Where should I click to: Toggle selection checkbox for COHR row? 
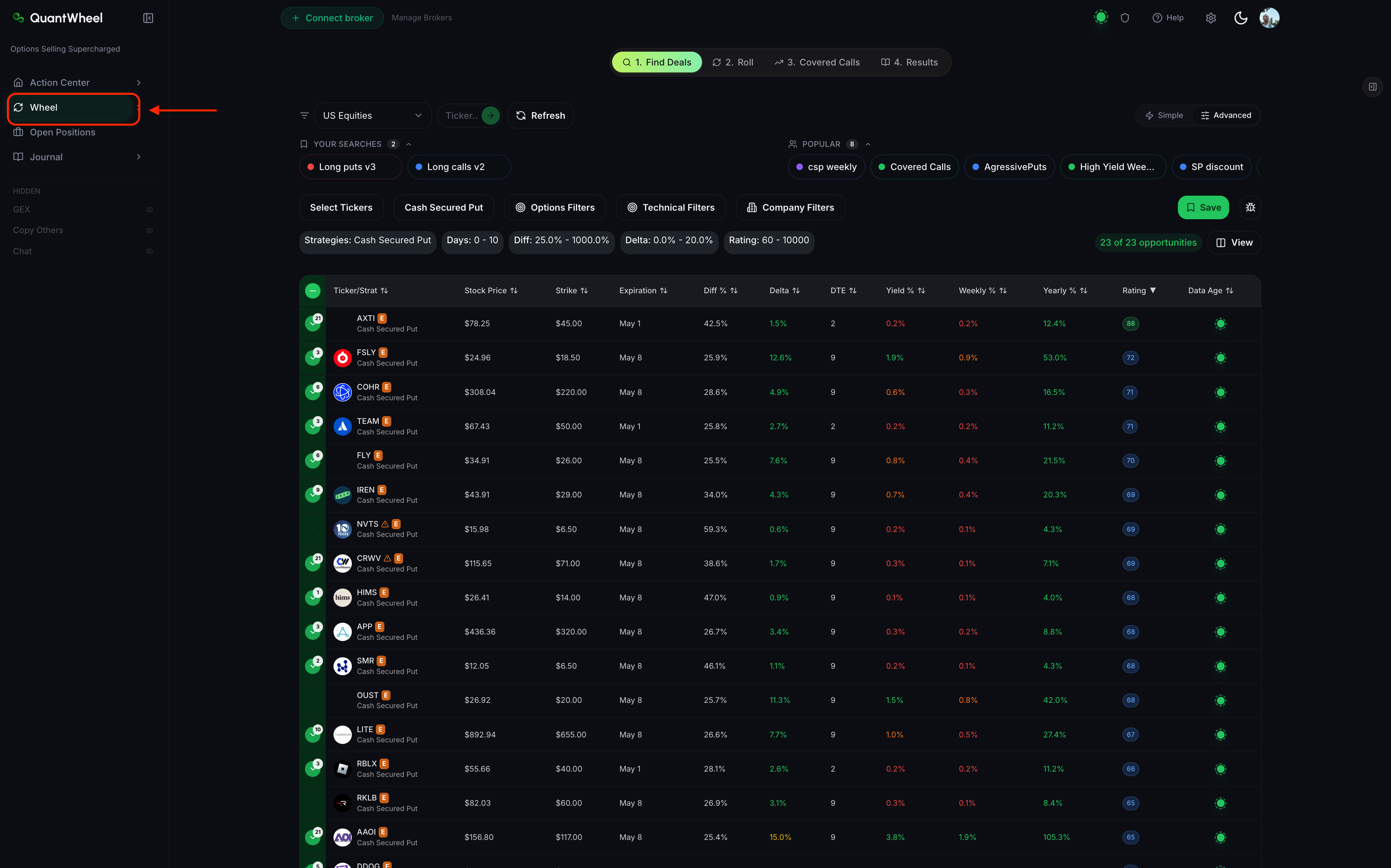point(312,392)
